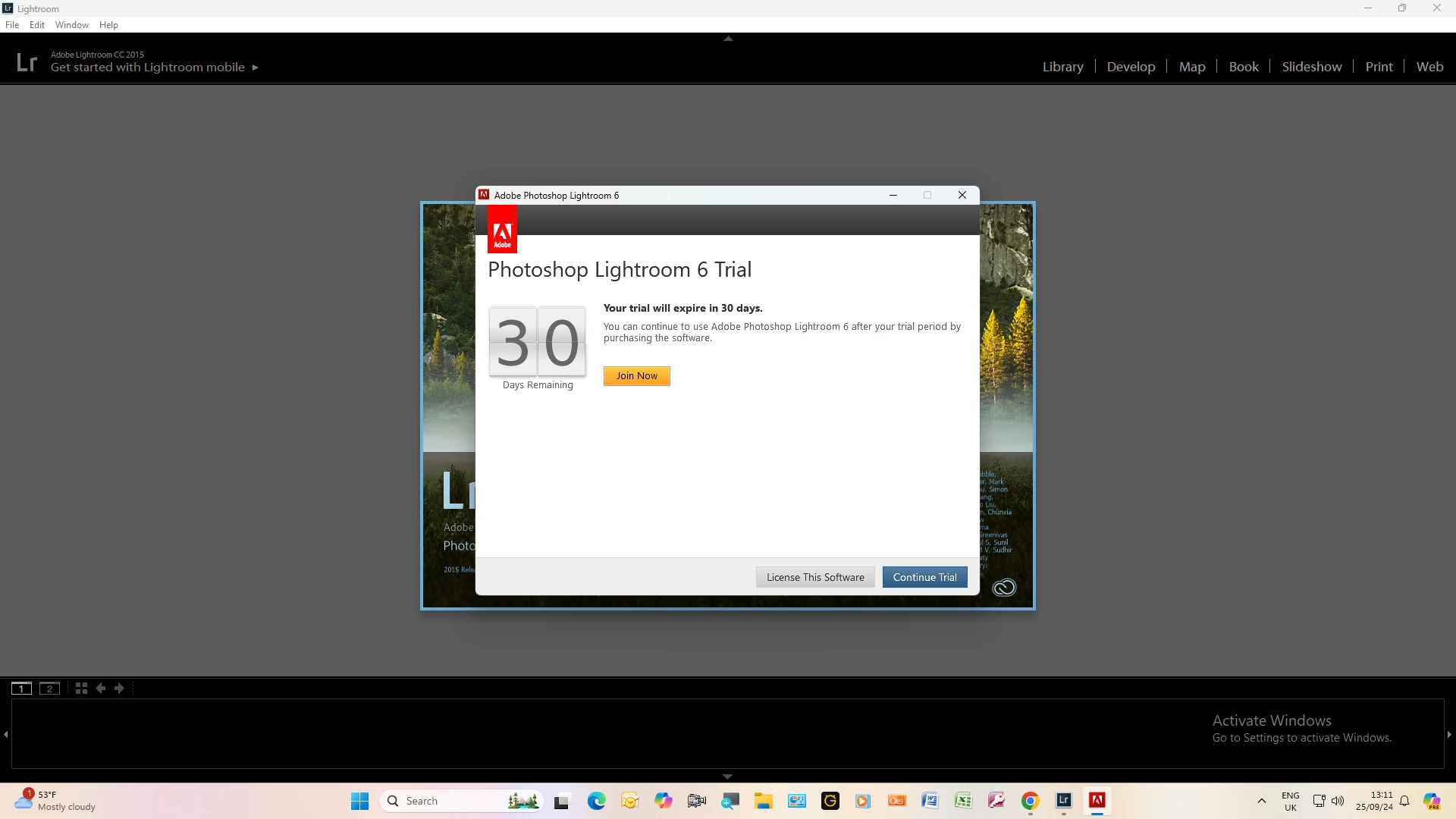Image resolution: width=1456 pixels, height=819 pixels.
Task: Switch to the Develop module
Action: (x=1131, y=67)
